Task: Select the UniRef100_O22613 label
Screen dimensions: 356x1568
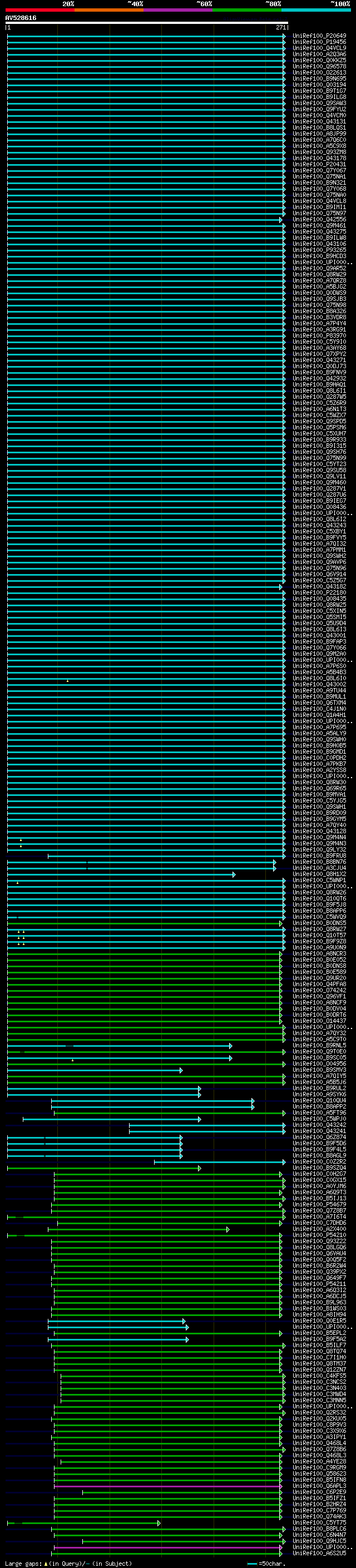Action: [x=319, y=72]
